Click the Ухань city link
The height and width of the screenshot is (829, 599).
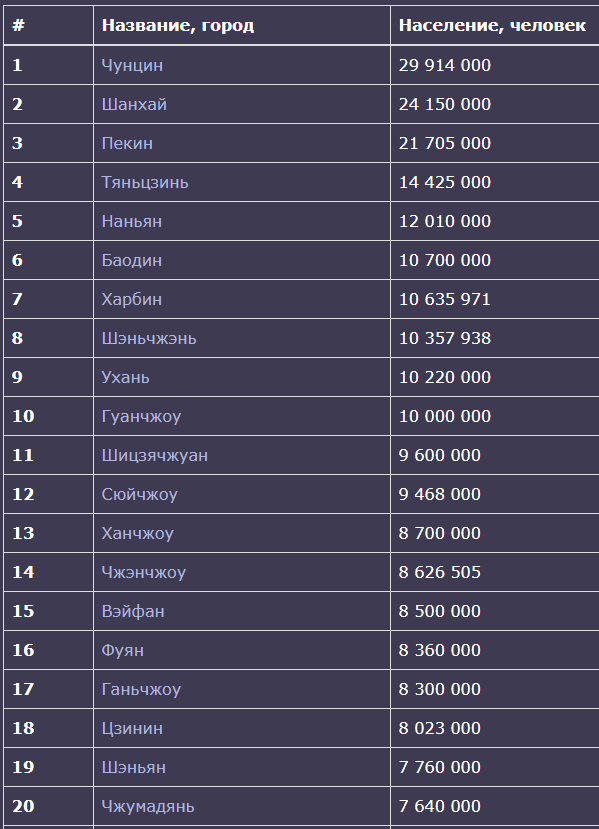[125, 377]
